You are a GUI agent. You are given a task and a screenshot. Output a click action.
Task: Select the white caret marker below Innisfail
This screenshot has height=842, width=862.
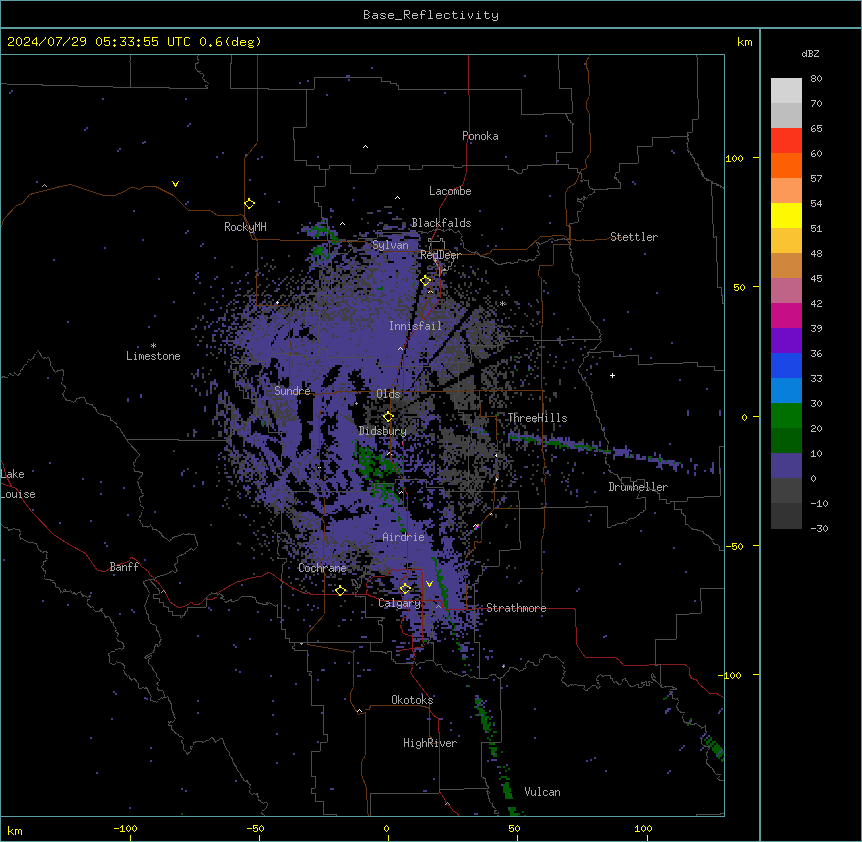pos(400,348)
